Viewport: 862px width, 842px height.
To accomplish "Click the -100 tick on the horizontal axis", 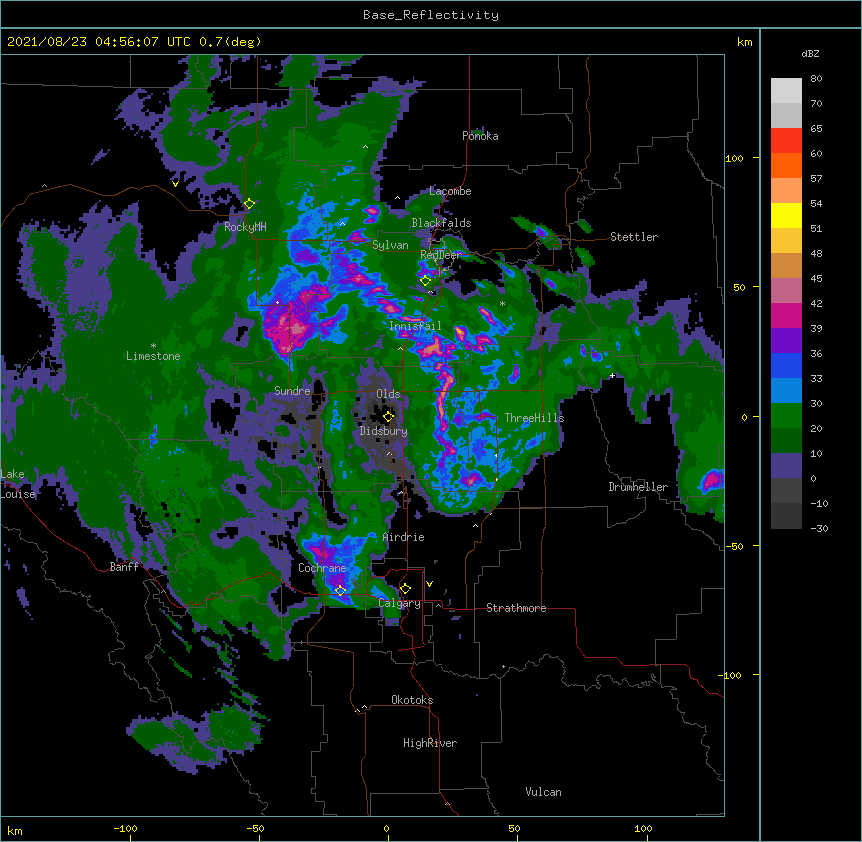I will (125, 828).
